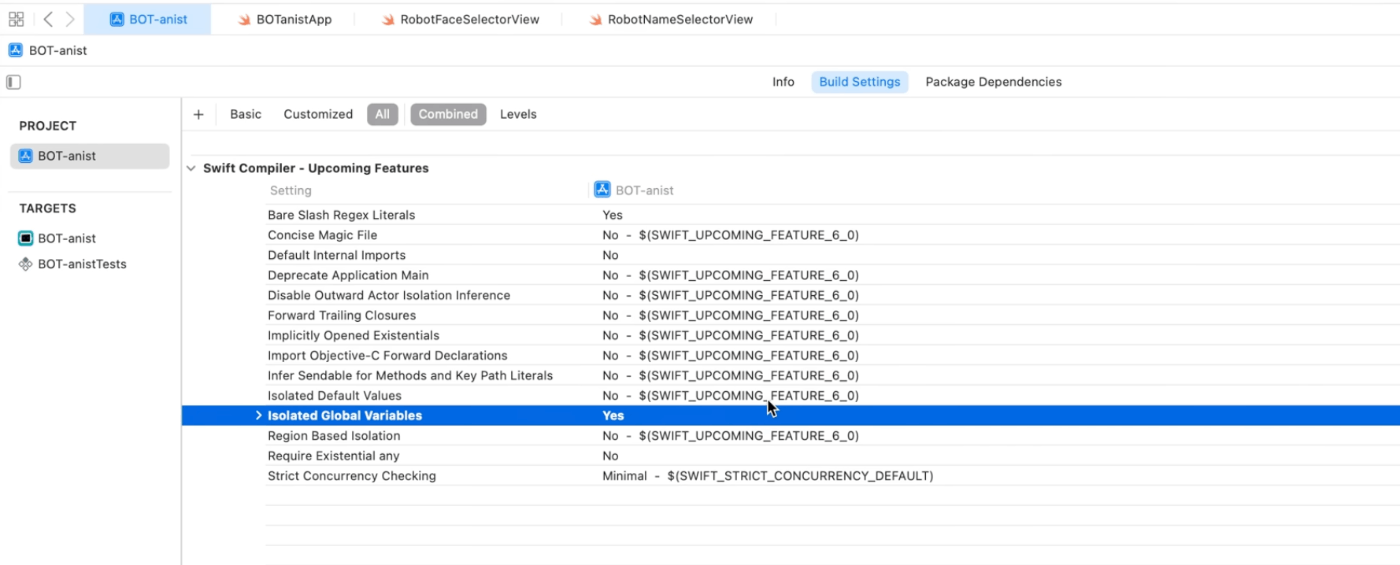Select the Strict Concurrency Checking setting
This screenshot has height=565, width=1400.
[352, 476]
